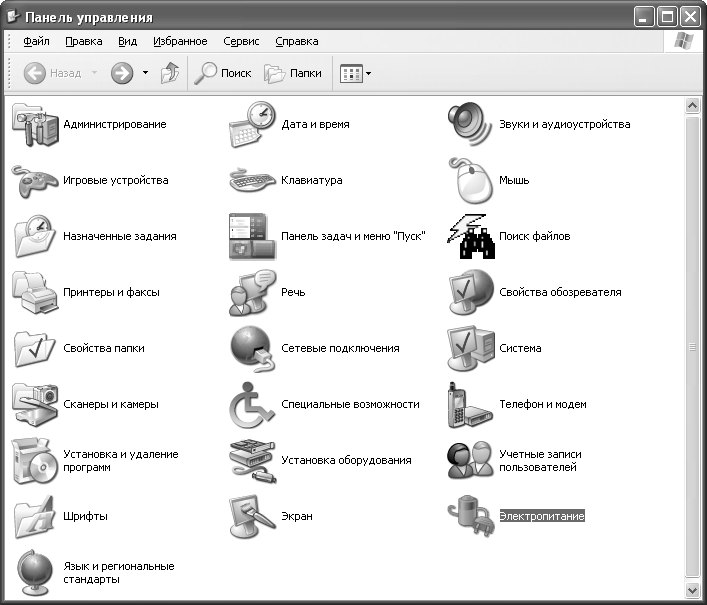Open the Сетевые подключения globe icon
This screenshot has width=707, height=605.
252,348
